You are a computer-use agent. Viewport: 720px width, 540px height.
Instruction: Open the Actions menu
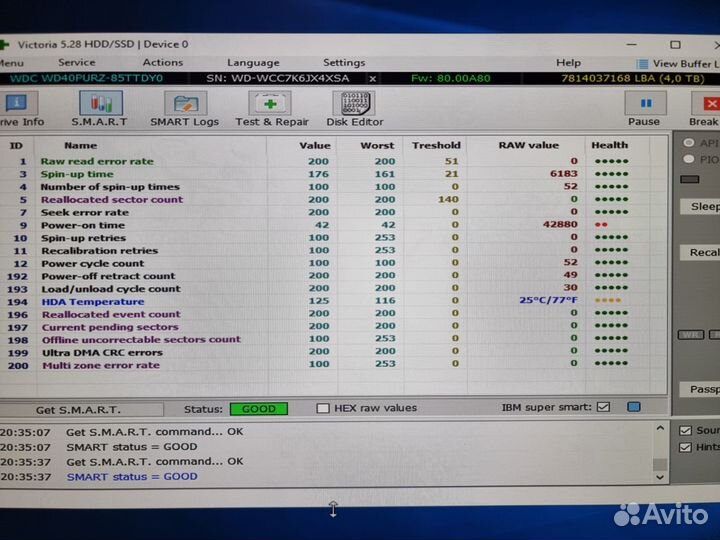(163, 62)
